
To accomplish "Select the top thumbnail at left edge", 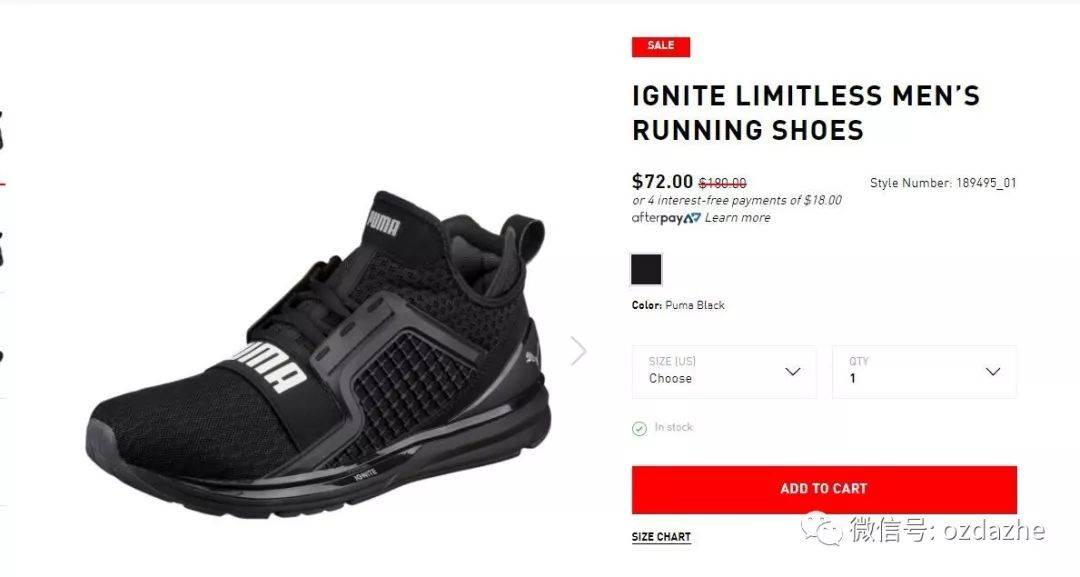I will coord(2,129).
